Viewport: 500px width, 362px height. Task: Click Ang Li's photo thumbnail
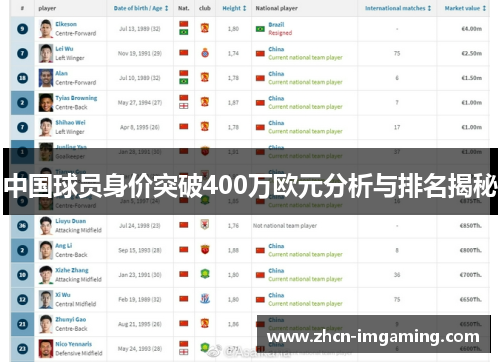pos(46,250)
